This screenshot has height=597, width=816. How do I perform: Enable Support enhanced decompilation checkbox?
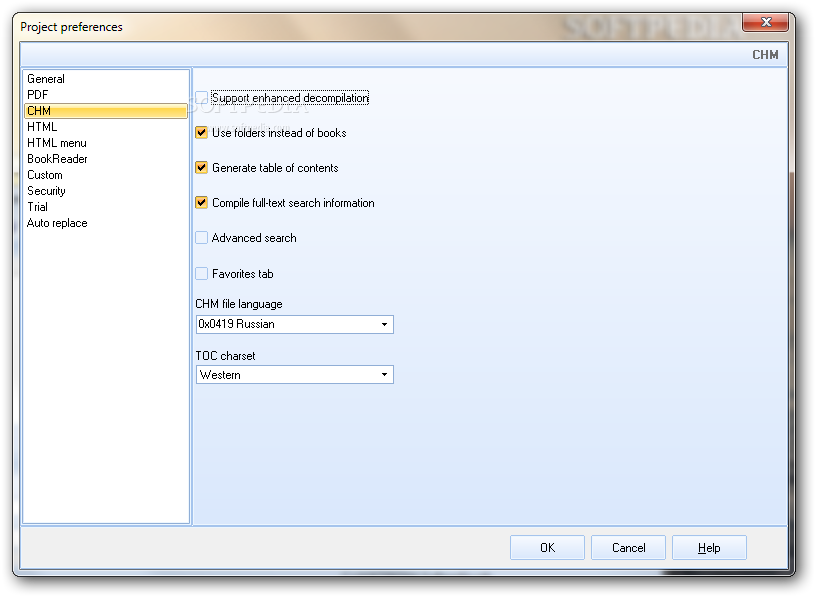[201, 98]
